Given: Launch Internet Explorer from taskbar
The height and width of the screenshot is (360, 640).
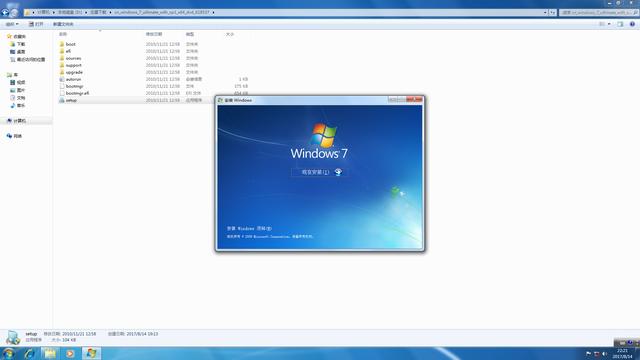Looking at the screenshot, I should point(29,353).
